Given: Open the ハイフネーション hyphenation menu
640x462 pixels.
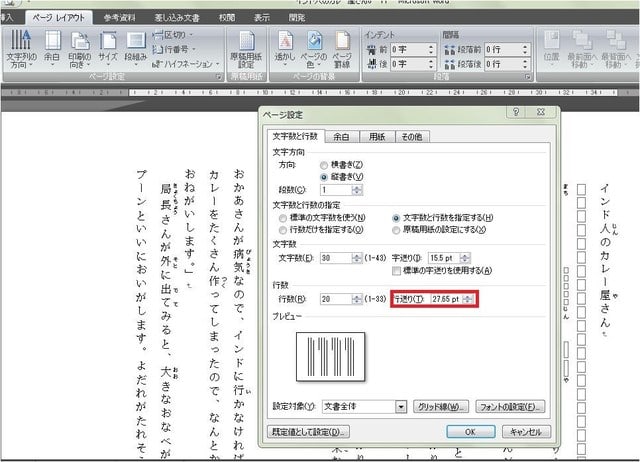Looking at the screenshot, I should point(186,64).
